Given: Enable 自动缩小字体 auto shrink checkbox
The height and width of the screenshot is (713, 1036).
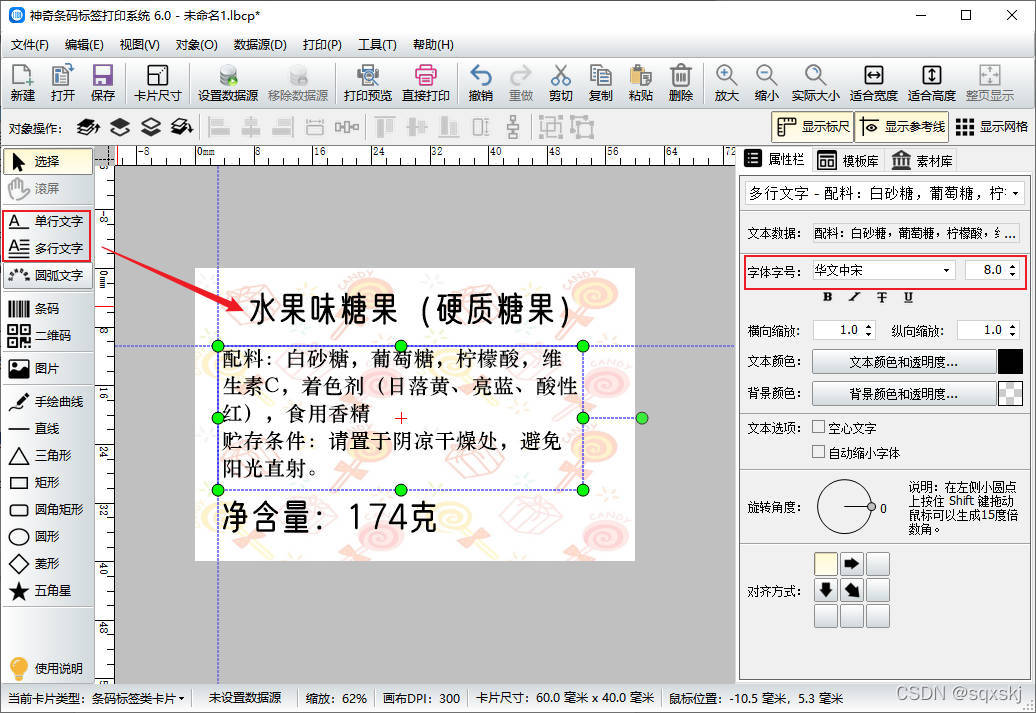Looking at the screenshot, I should coord(819,452).
